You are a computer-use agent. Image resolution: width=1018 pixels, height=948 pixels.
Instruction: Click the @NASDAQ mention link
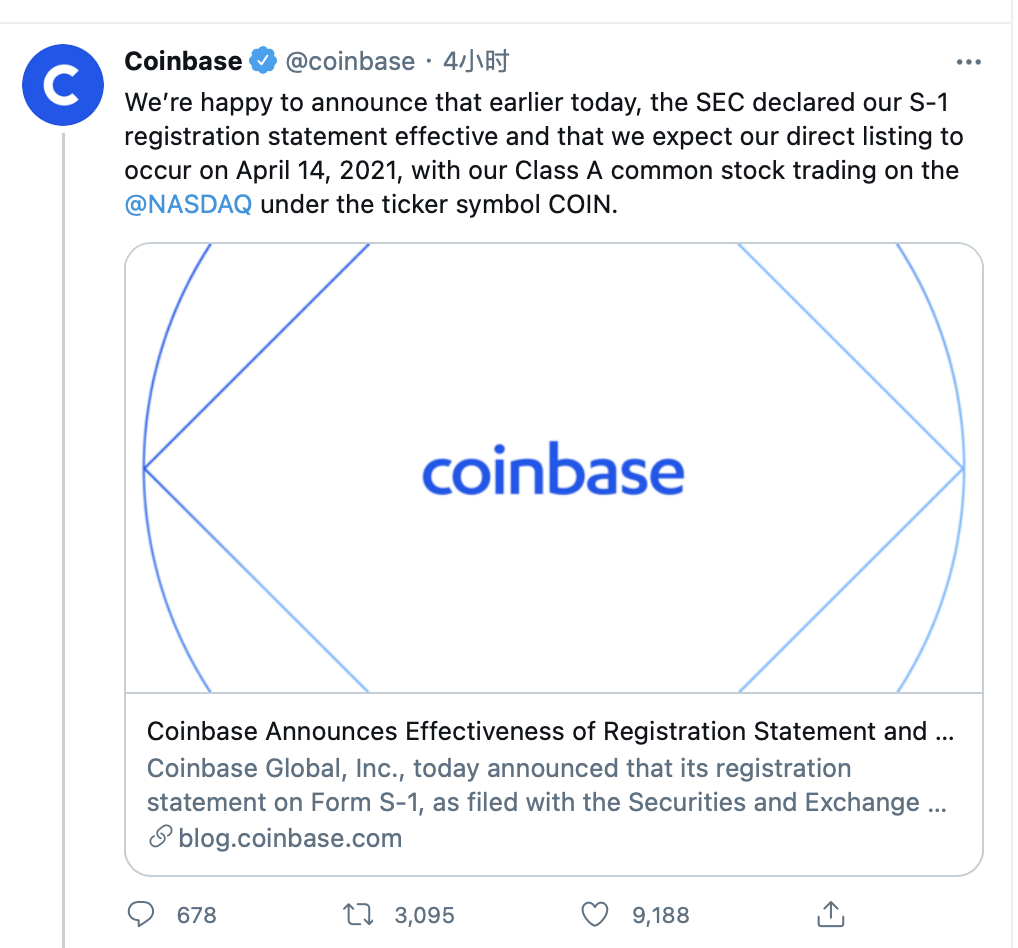pyautogui.click(x=188, y=204)
